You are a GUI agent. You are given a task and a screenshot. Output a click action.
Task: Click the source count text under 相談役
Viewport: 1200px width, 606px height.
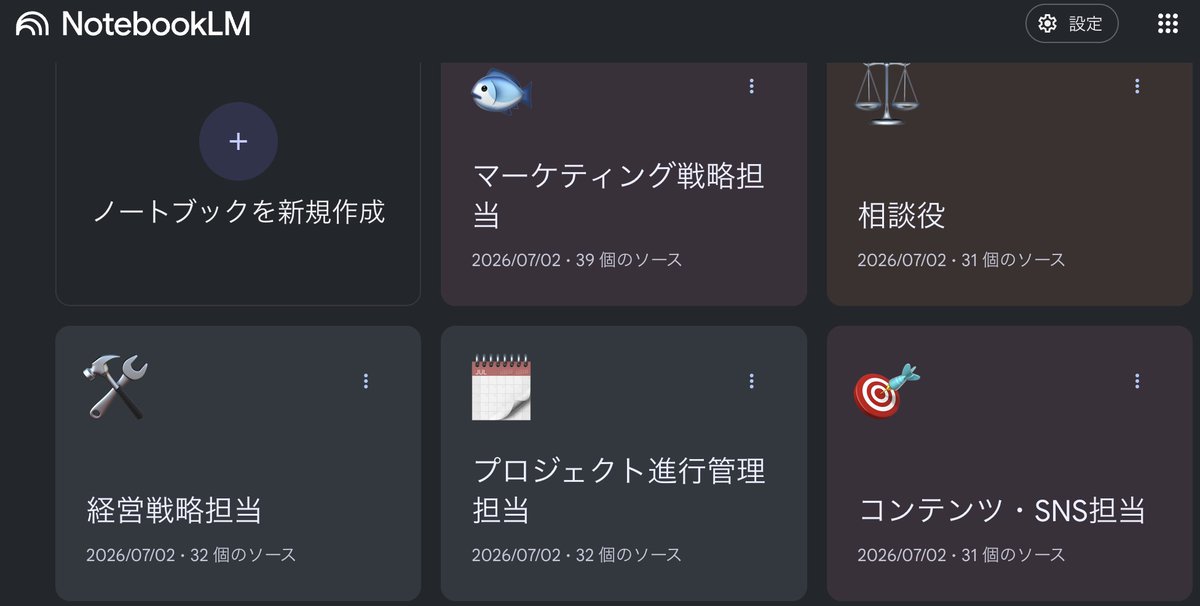(x=961, y=260)
